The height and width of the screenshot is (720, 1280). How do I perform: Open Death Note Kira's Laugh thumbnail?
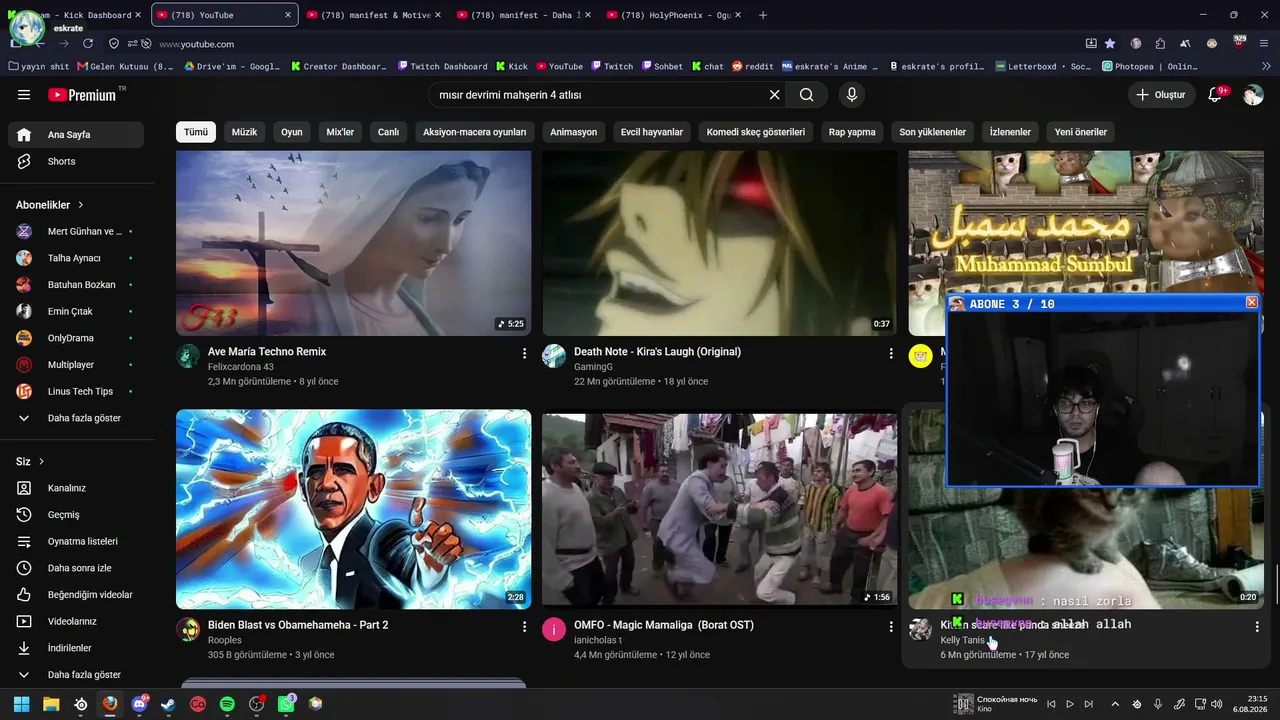(719, 243)
